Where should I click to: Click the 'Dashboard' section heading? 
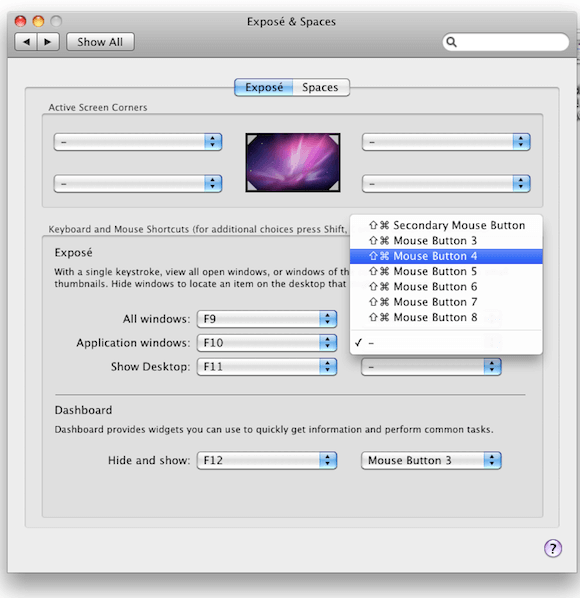coord(84,410)
